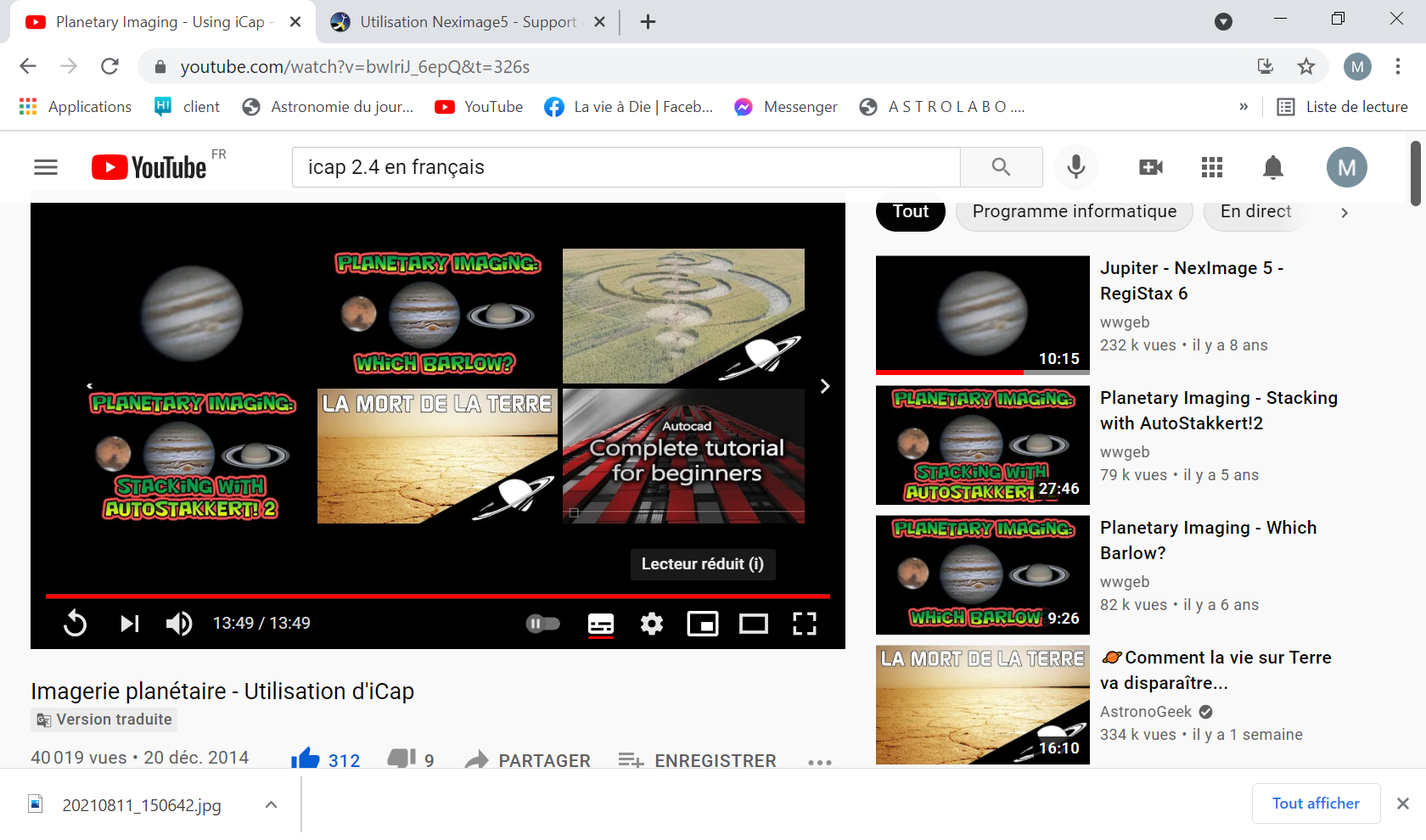
Task: Go to the YouTube home logo
Action: [149, 167]
